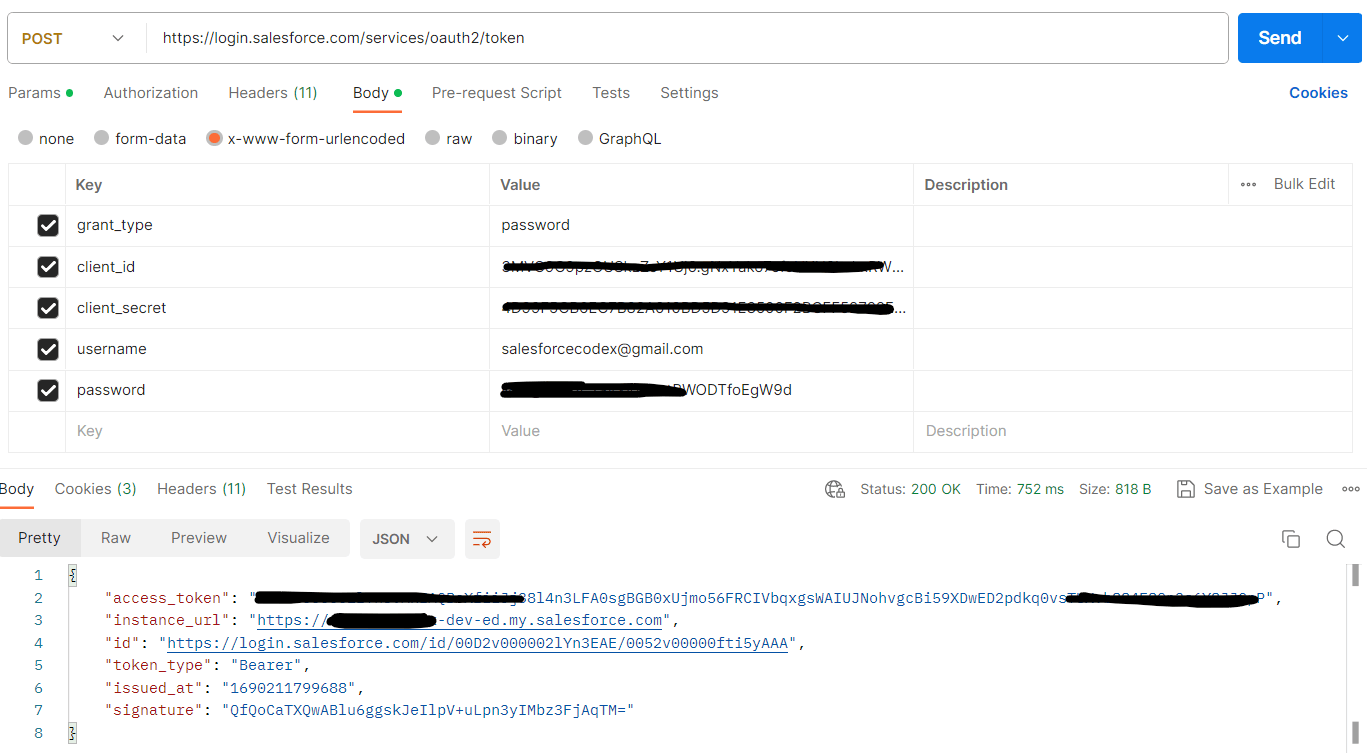Click the wrap lines icon in response toolbar
The height and width of the screenshot is (753, 1367).
[482, 539]
